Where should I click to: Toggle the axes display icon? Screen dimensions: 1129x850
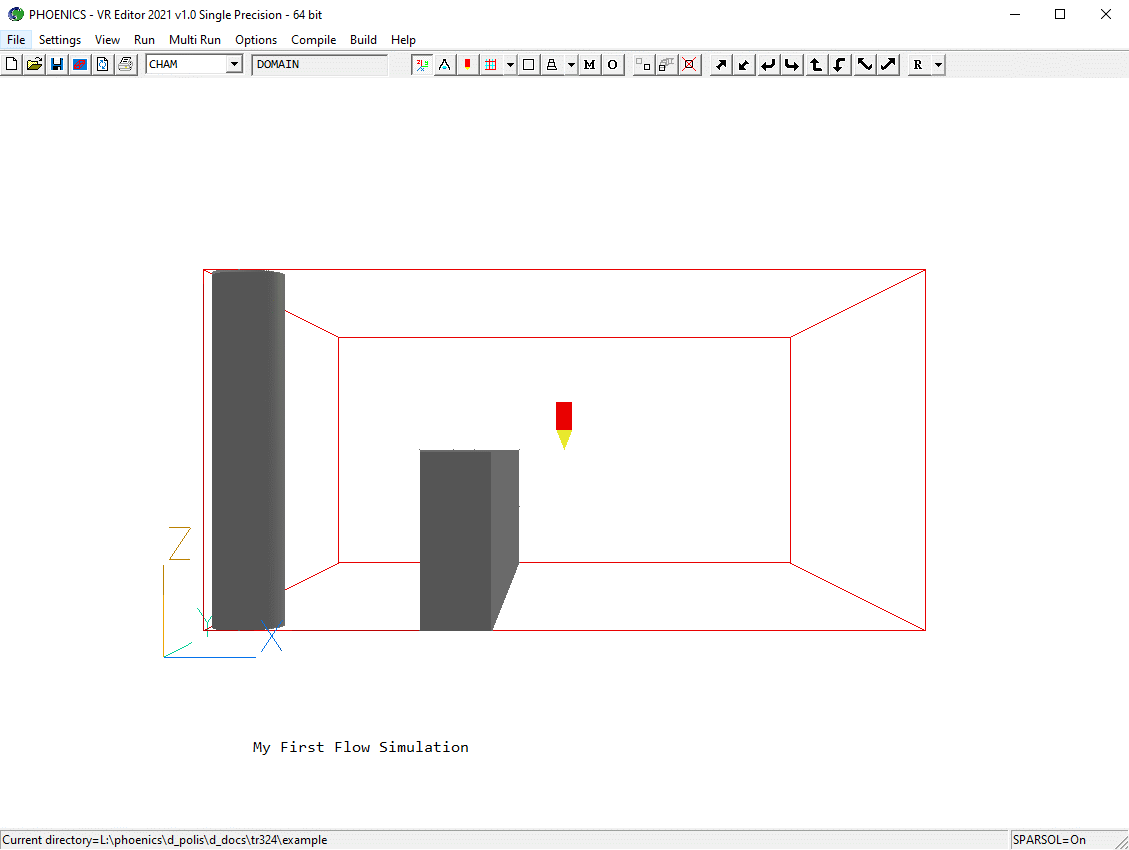[x=422, y=65]
